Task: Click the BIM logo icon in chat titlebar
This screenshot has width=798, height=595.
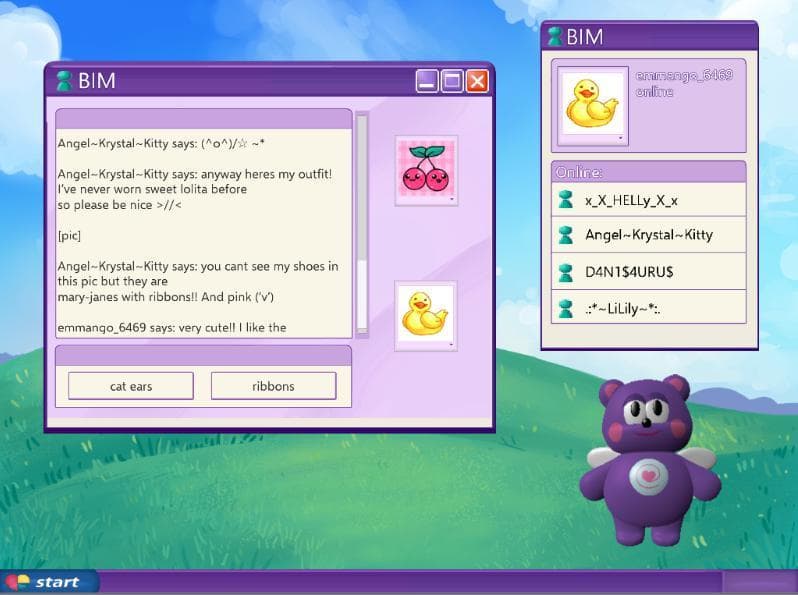Action: (x=64, y=81)
